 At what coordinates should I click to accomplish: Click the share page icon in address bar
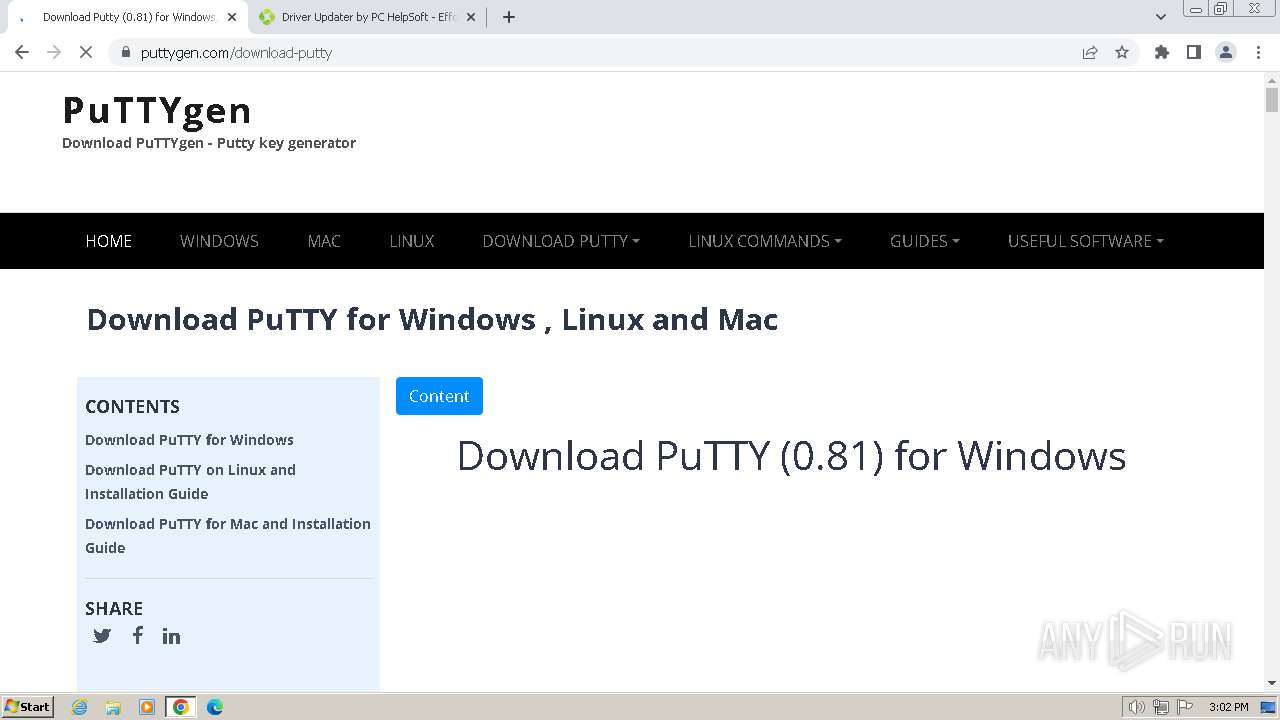1090,52
